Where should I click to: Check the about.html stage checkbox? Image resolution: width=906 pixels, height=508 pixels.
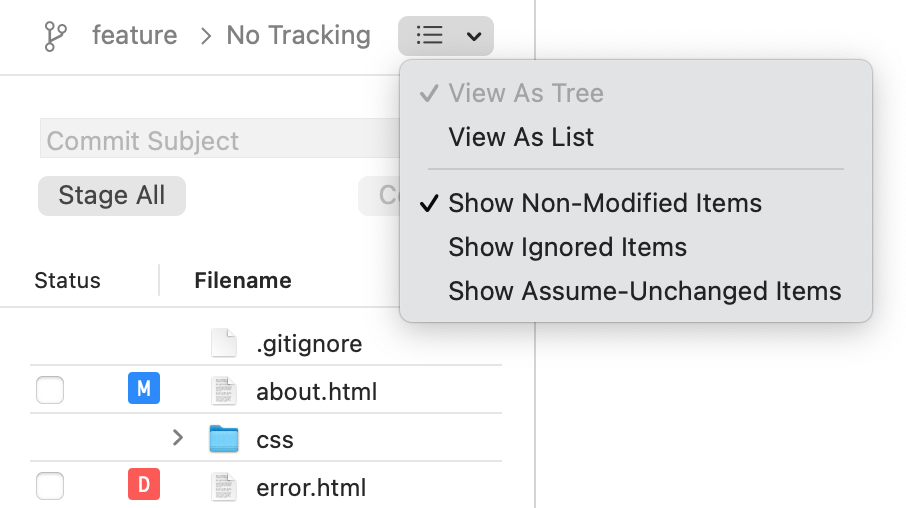[50, 390]
